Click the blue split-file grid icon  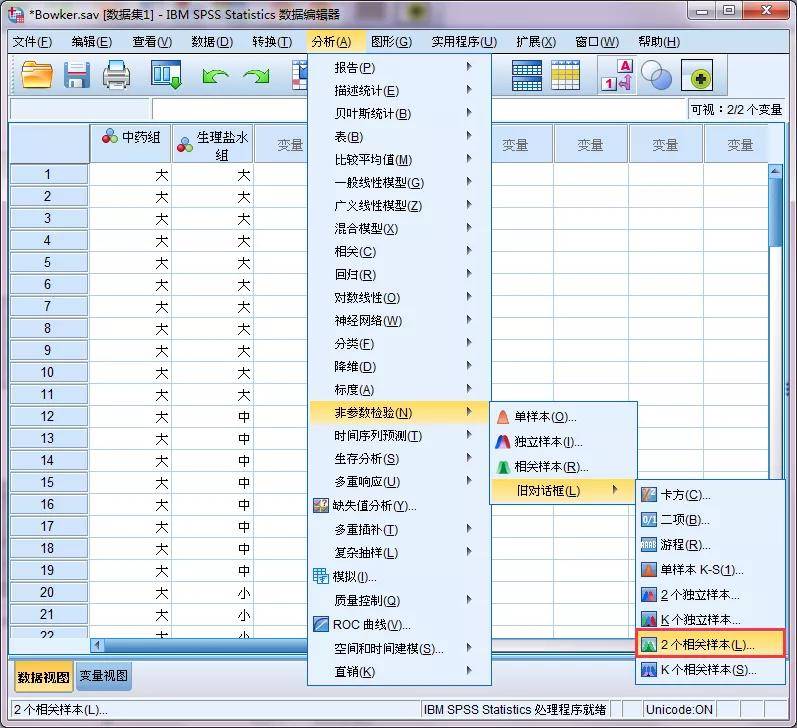[527, 76]
